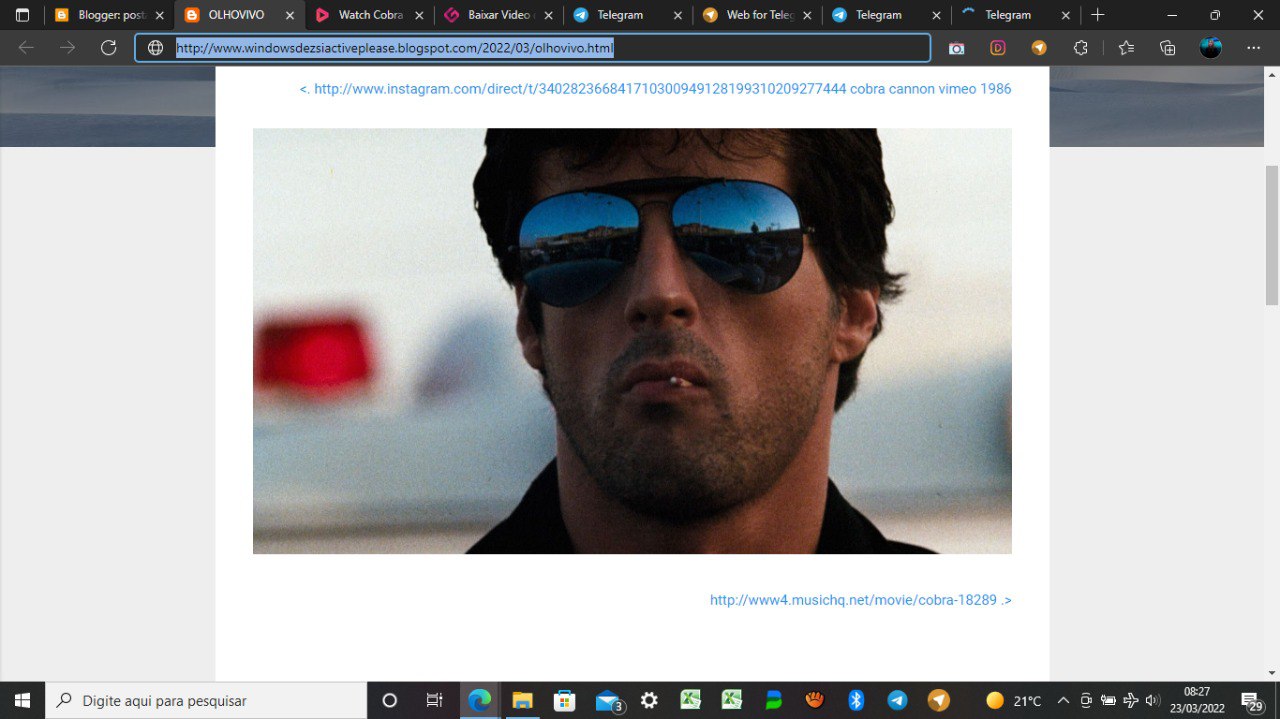The height and width of the screenshot is (719, 1280).
Task: Open a new browser tab
Action: [1098, 15]
